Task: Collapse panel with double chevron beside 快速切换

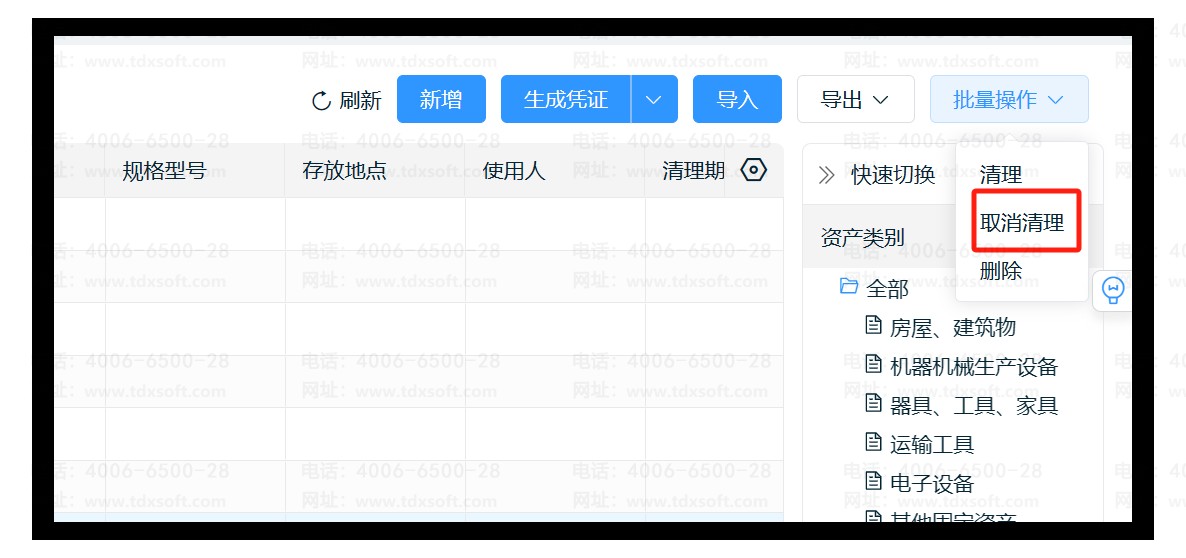Action: click(826, 175)
